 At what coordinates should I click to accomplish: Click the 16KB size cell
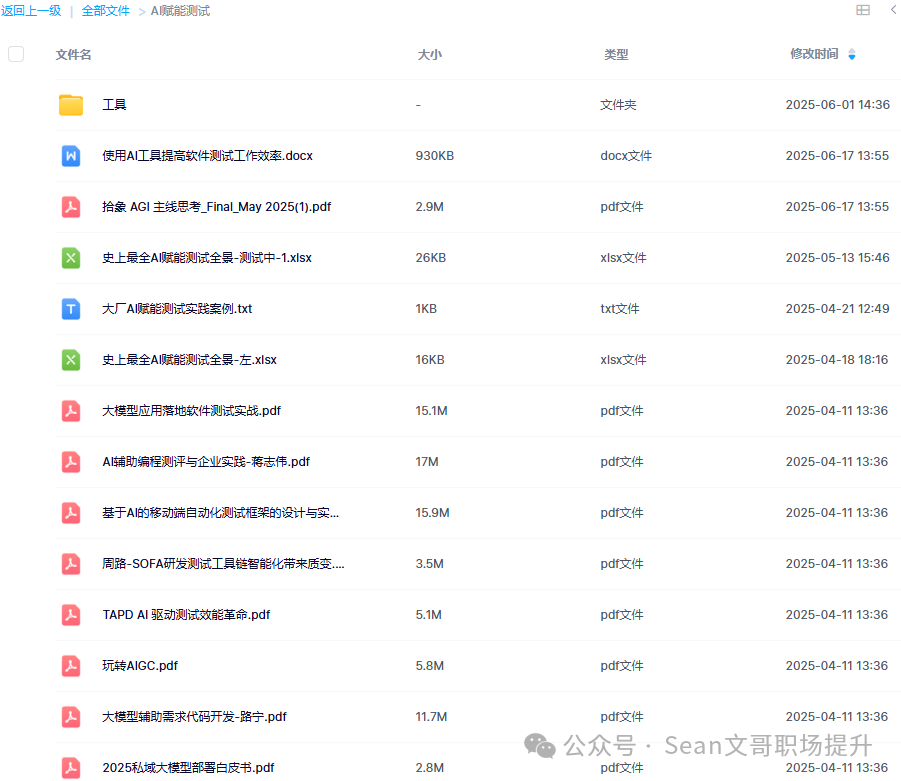430,360
